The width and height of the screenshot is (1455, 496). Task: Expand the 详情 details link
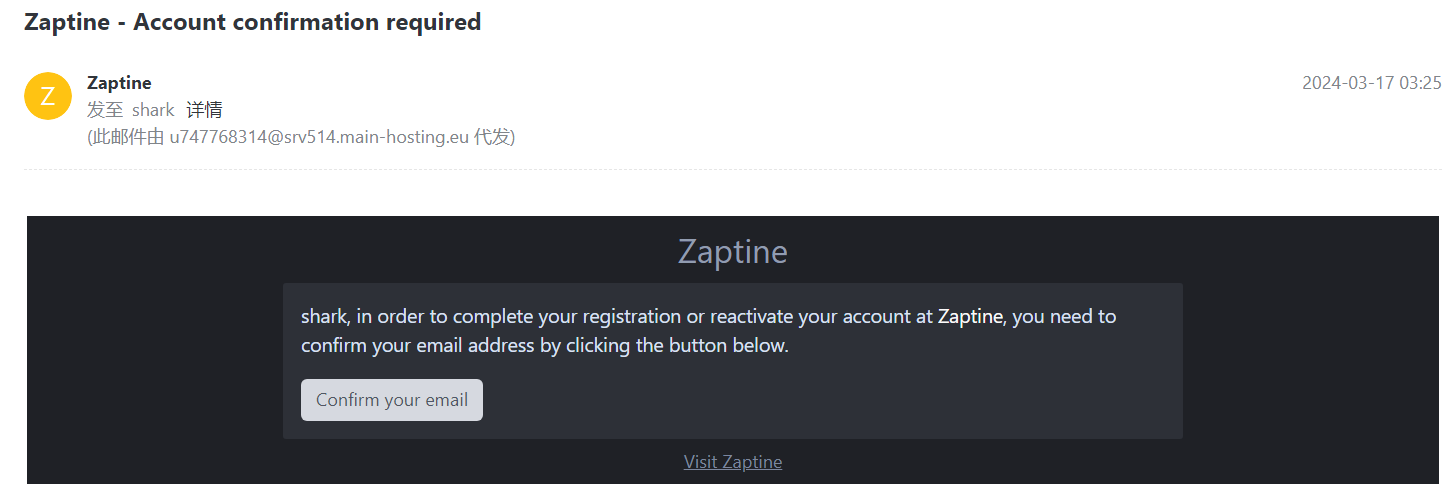click(204, 110)
